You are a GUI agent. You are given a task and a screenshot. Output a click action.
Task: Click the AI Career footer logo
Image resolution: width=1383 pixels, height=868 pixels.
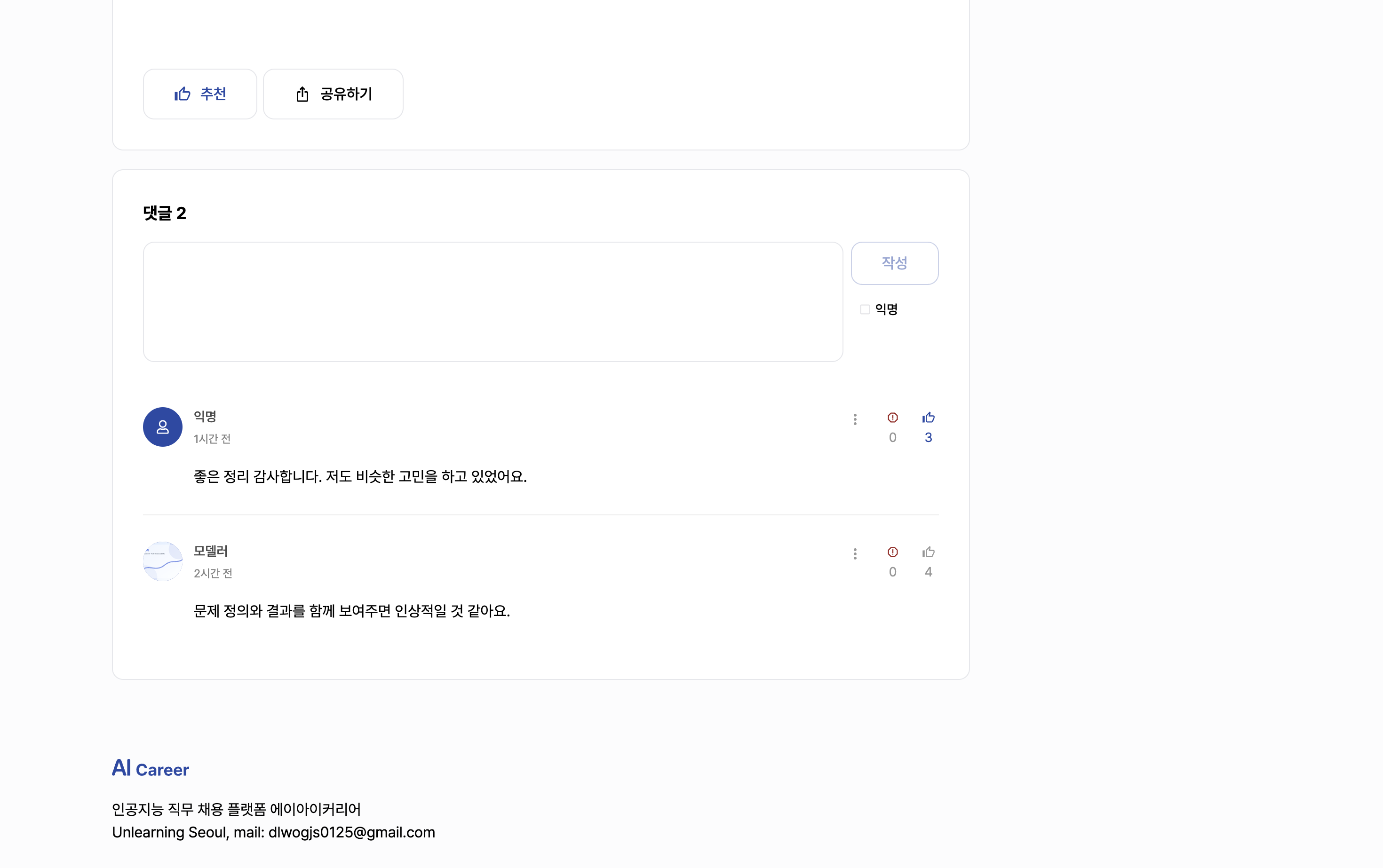point(151,768)
